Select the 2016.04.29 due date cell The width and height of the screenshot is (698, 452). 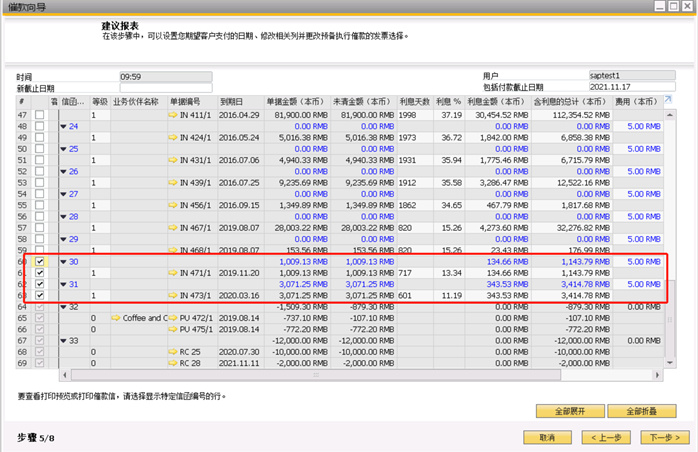click(x=239, y=115)
